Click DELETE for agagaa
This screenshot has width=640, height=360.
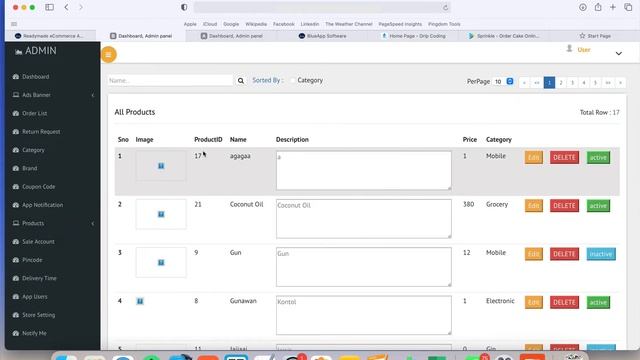pos(564,158)
